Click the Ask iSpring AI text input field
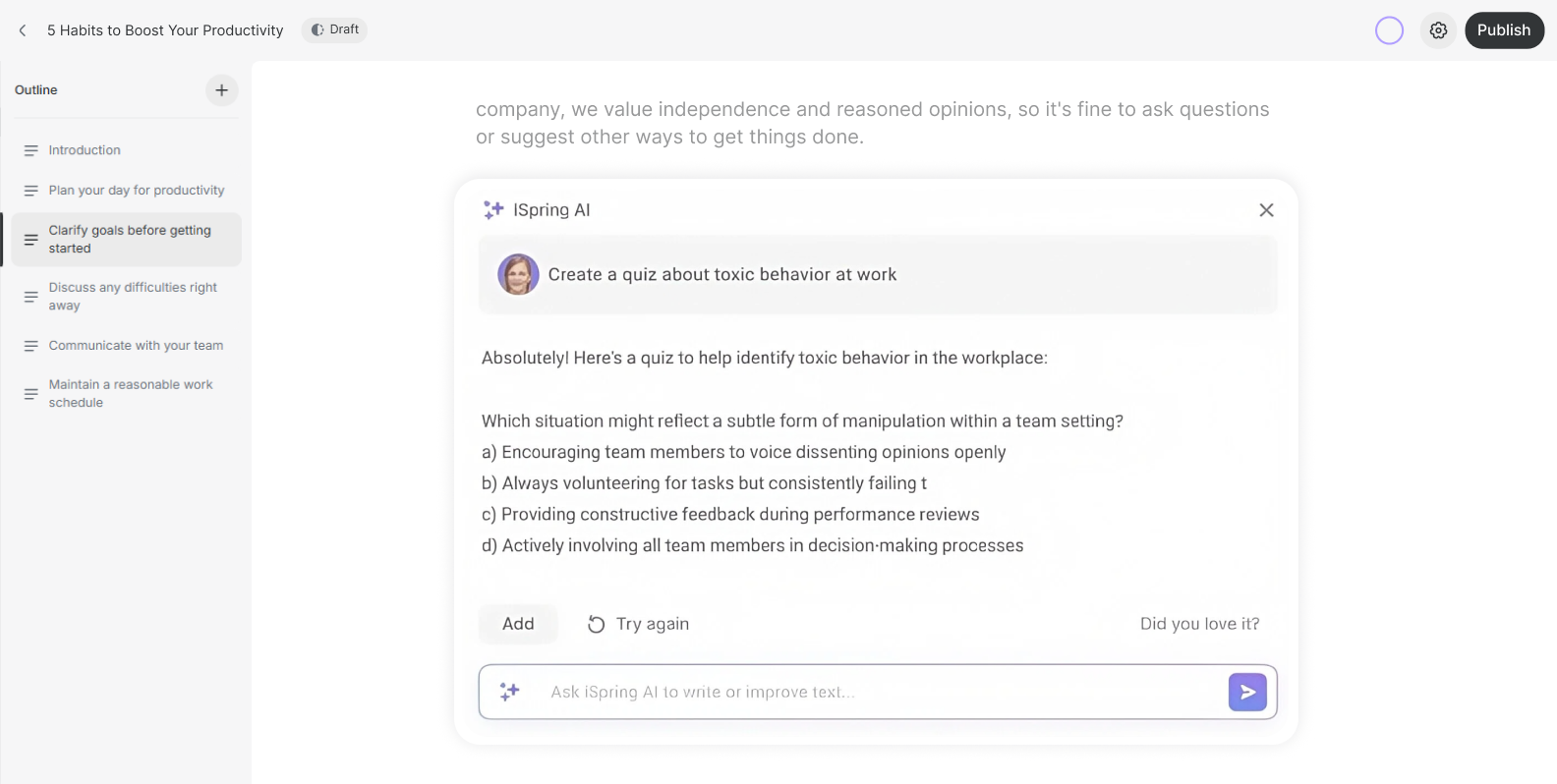1557x784 pixels. (875, 693)
